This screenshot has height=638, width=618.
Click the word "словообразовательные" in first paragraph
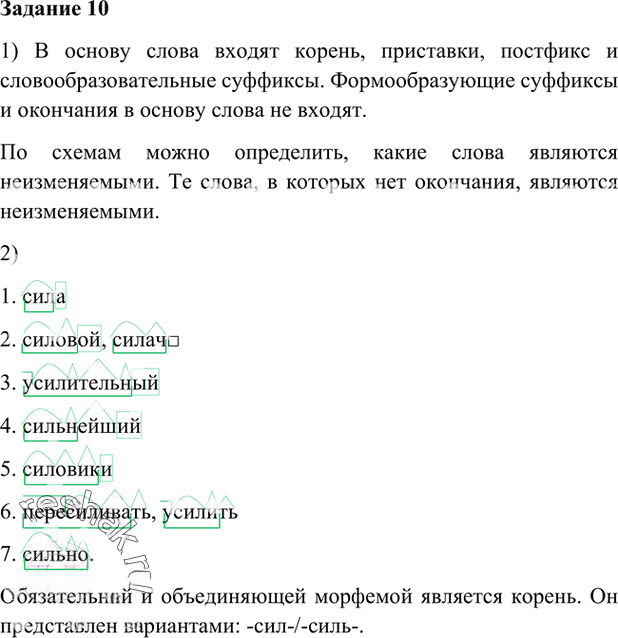pos(107,81)
